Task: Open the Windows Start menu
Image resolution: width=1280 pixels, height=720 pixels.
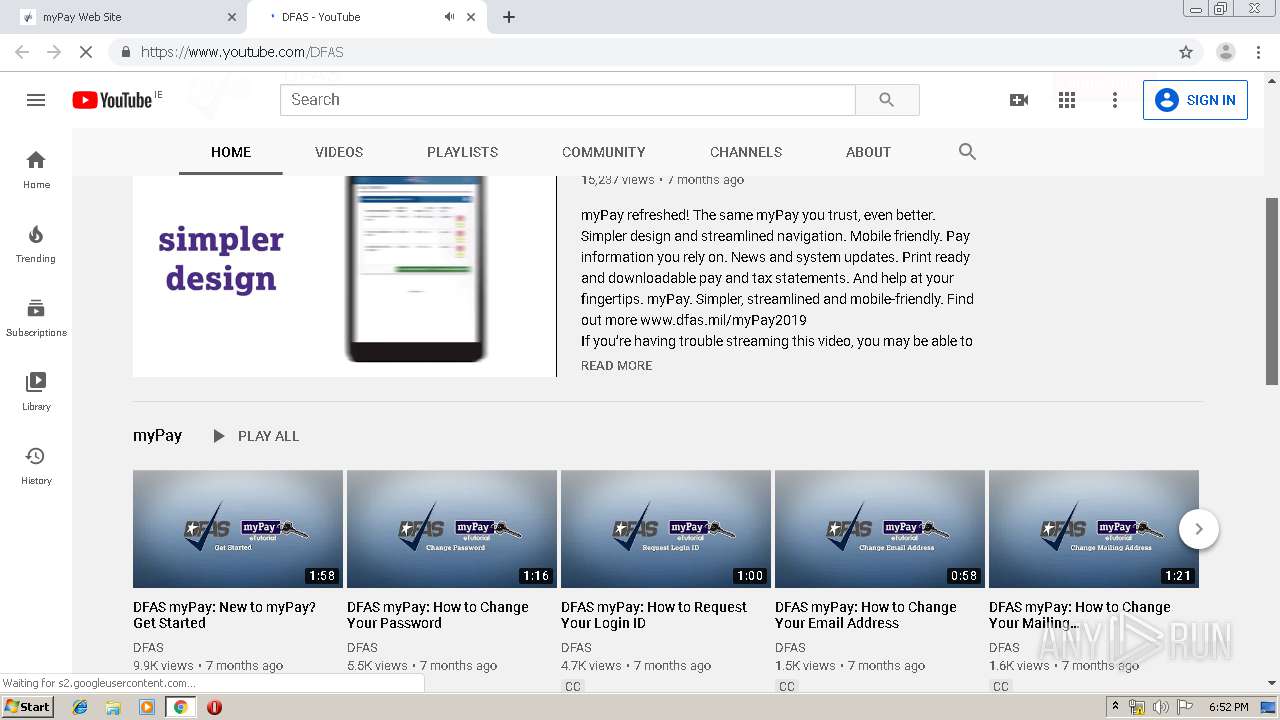Action: (x=27, y=707)
